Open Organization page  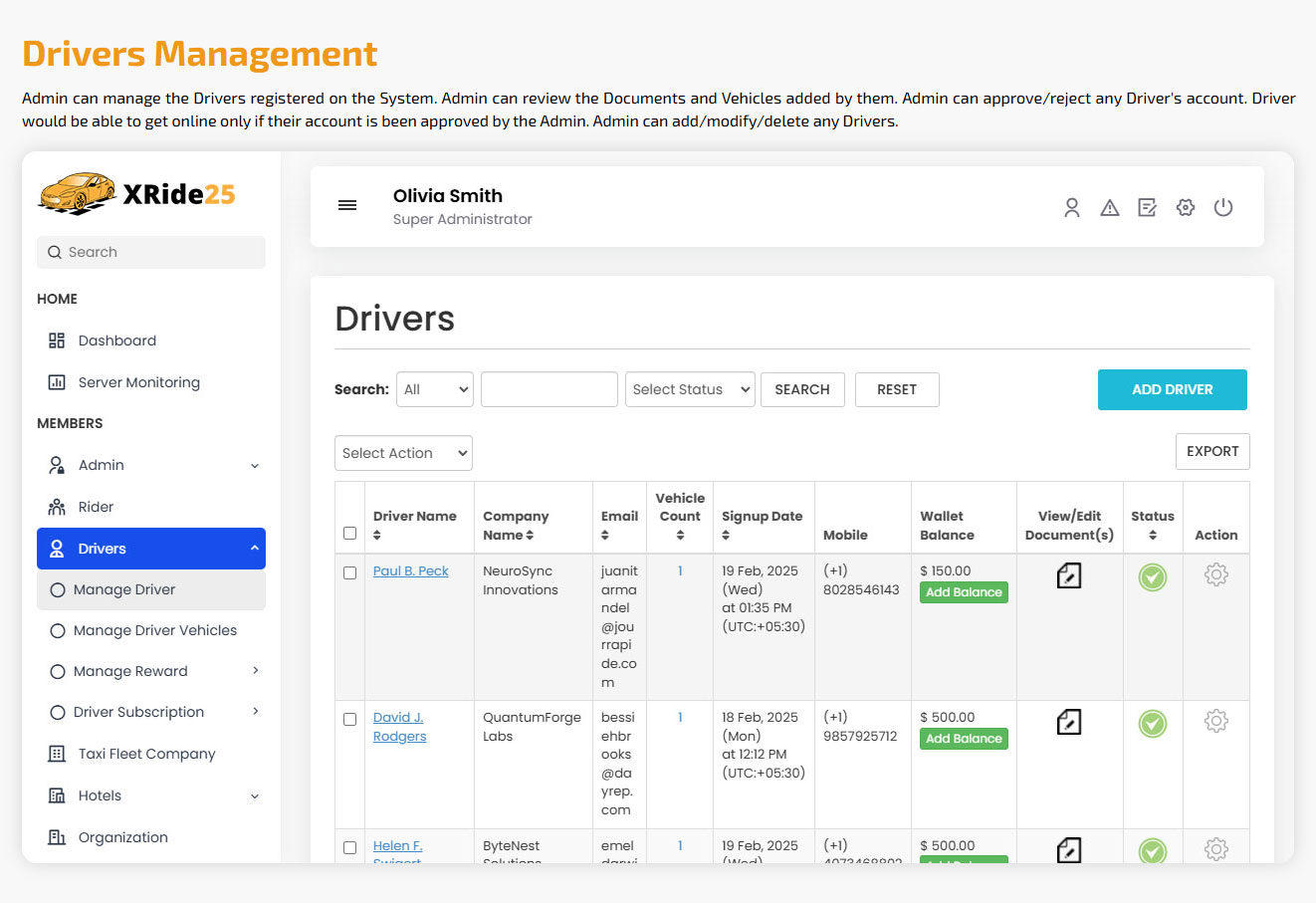(123, 837)
